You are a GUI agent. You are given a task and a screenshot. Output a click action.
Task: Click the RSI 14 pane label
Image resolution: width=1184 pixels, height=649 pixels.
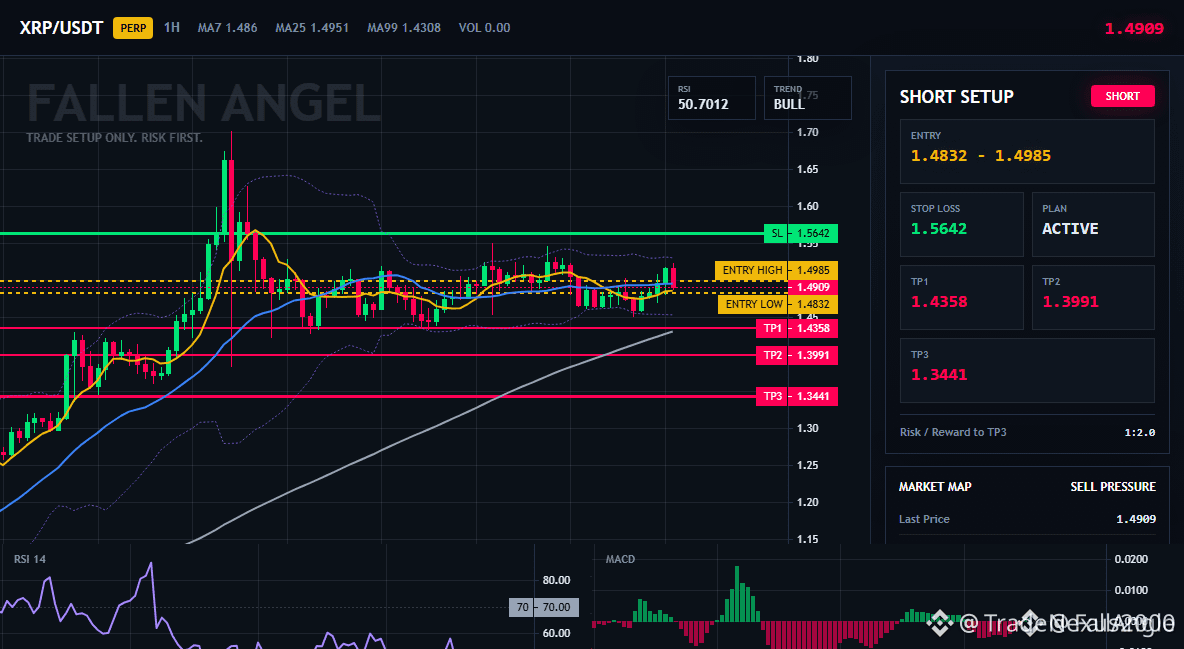pos(29,559)
